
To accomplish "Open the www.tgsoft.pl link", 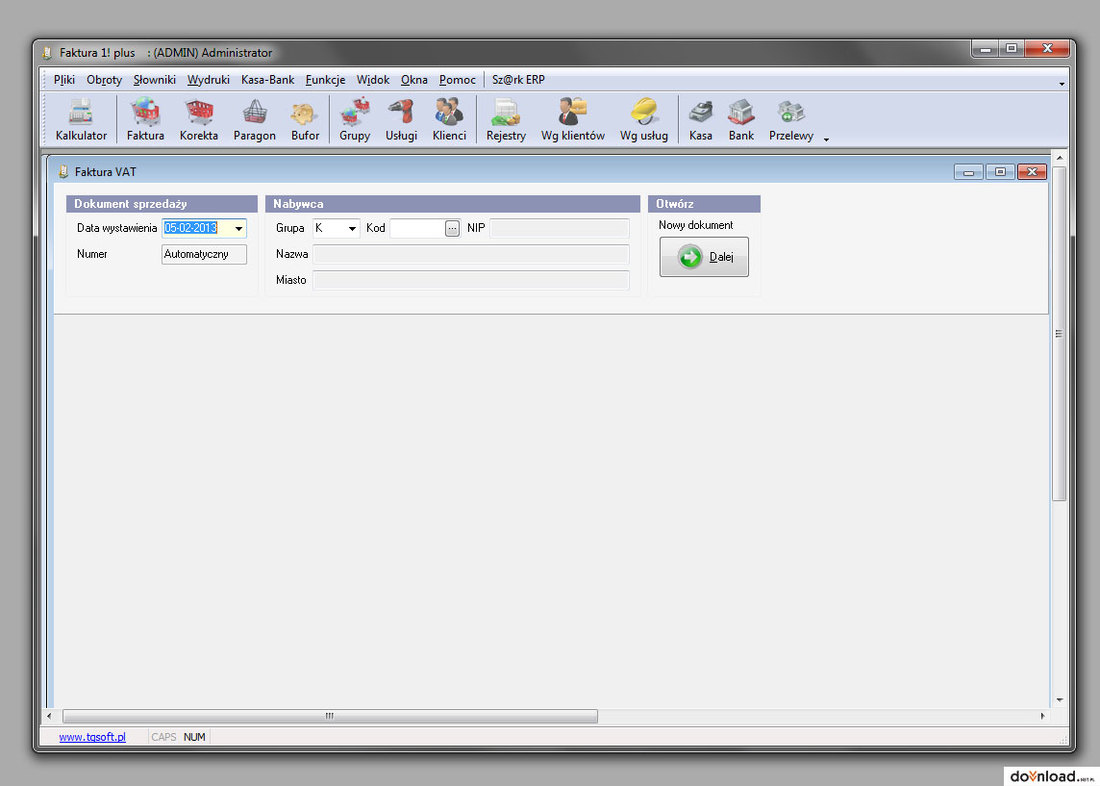I will (x=92, y=737).
